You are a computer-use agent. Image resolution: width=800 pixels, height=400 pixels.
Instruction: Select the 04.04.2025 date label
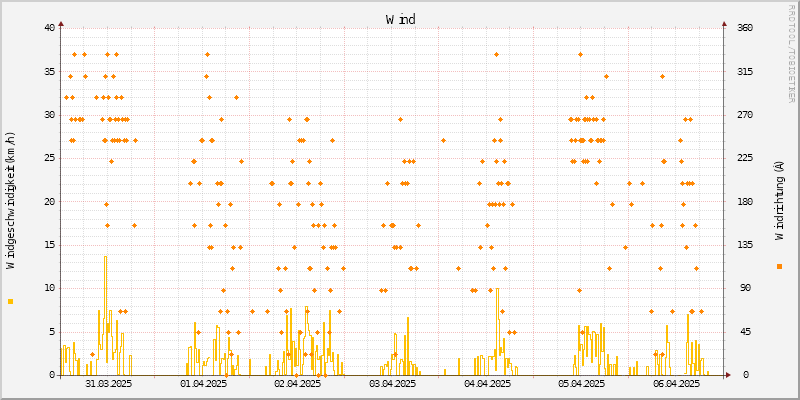(x=486, y=383)
